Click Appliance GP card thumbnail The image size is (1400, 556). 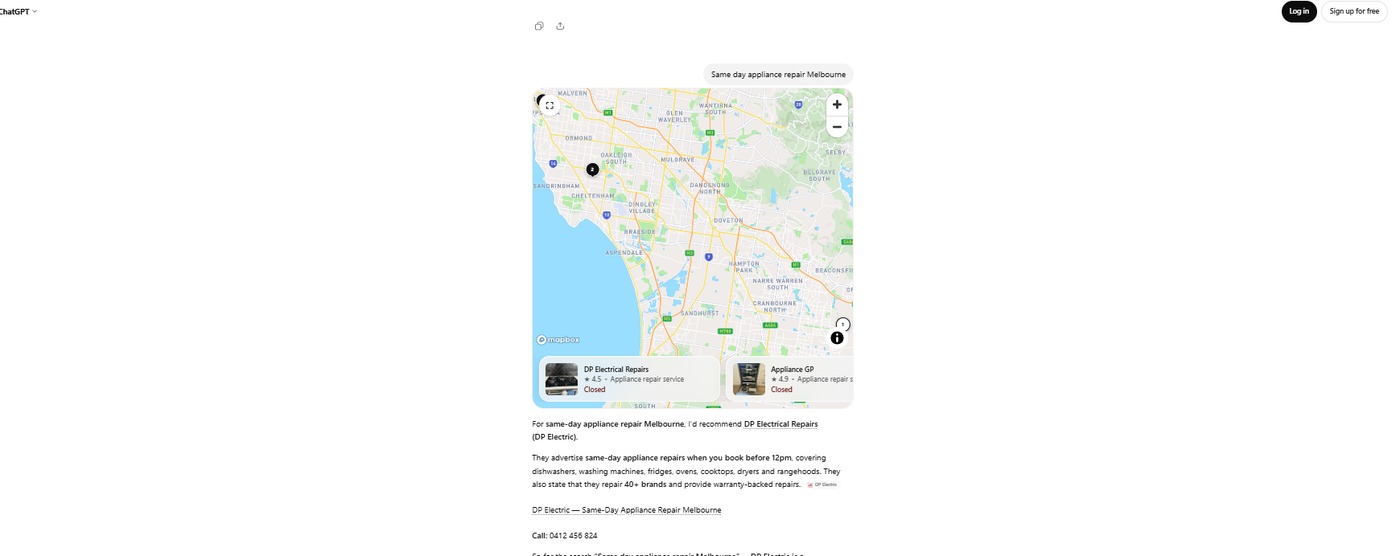point(749,379)
